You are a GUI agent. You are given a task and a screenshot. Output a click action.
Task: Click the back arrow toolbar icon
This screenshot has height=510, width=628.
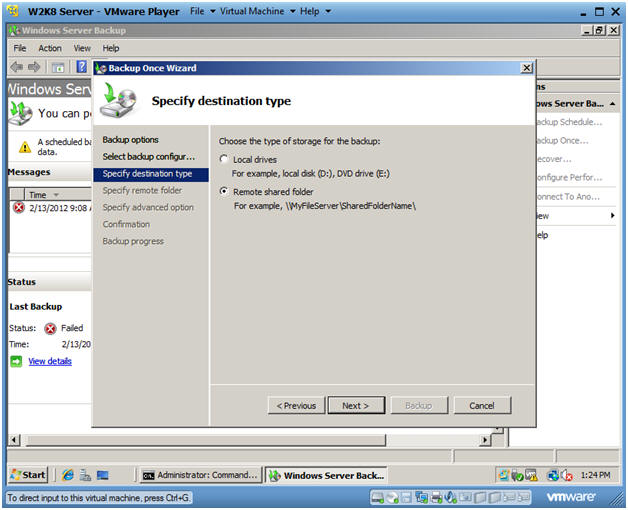pos(17,67)
